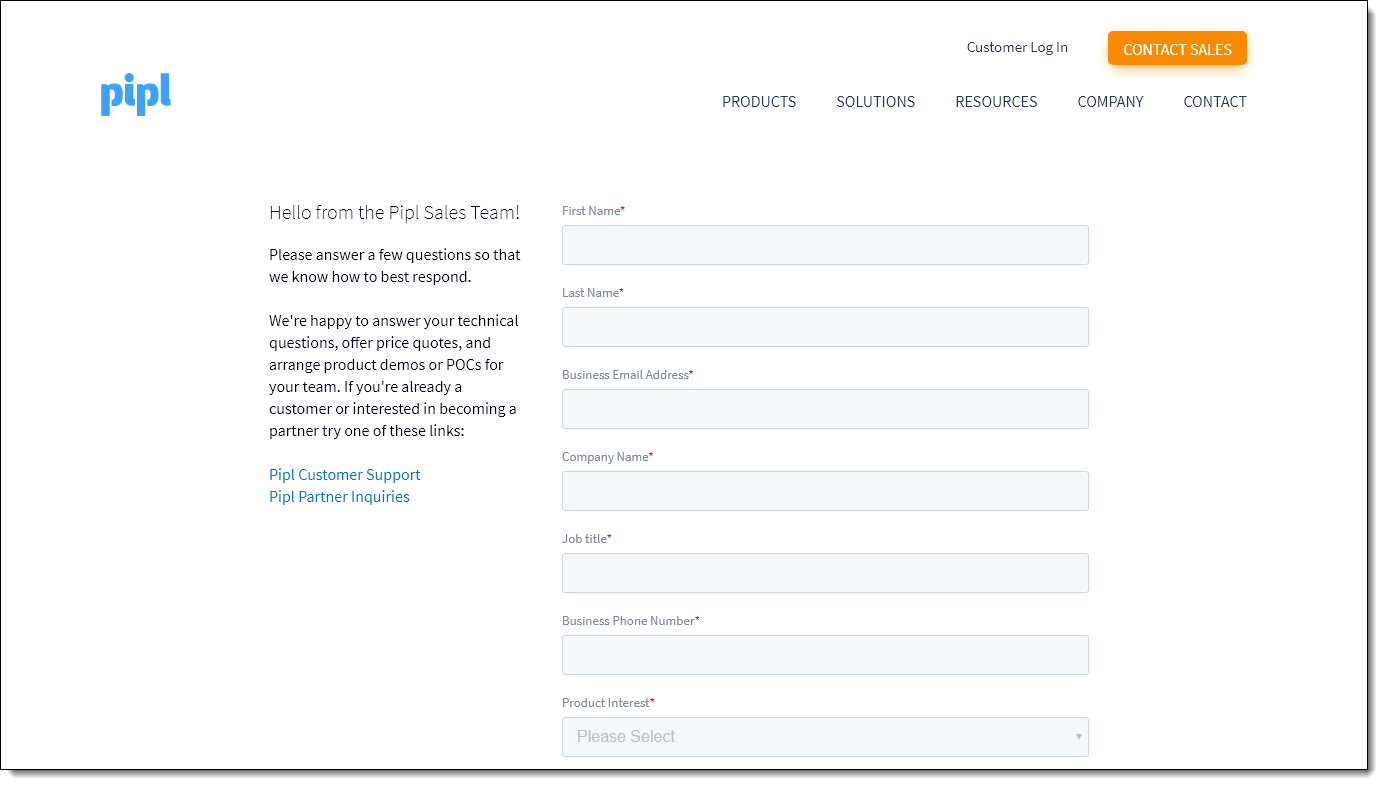Click the 'Hello from the Pipl Sales Team!' heading
The image size is (1383, 785).
tap(394, 212)
